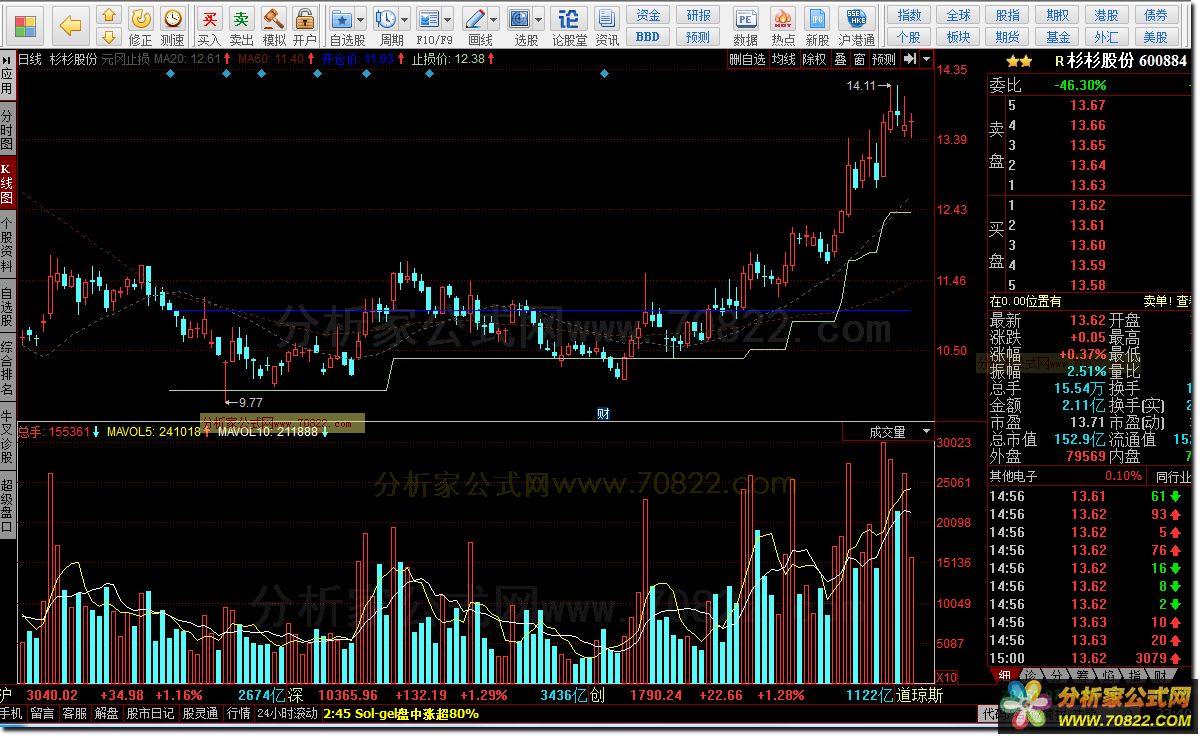Toggle the 叠 overlay option
The height and width of the screenshot is (736, 1200).
tap(840, 59)
